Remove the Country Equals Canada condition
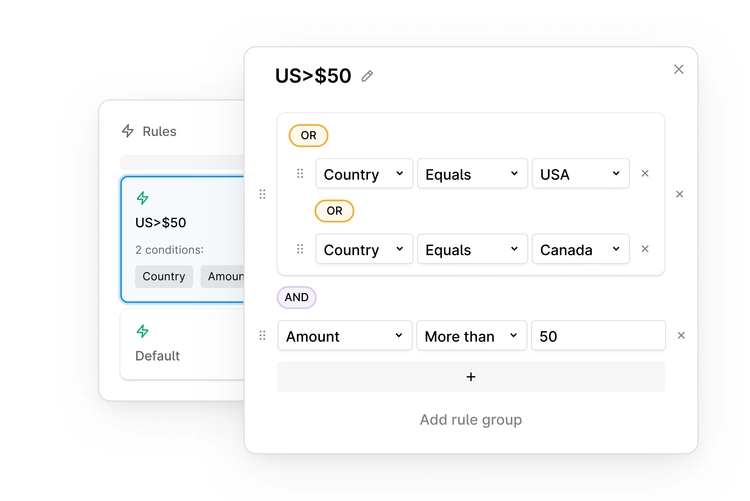The width and height of the screenshot is (750, 501). tap(645, 249)
